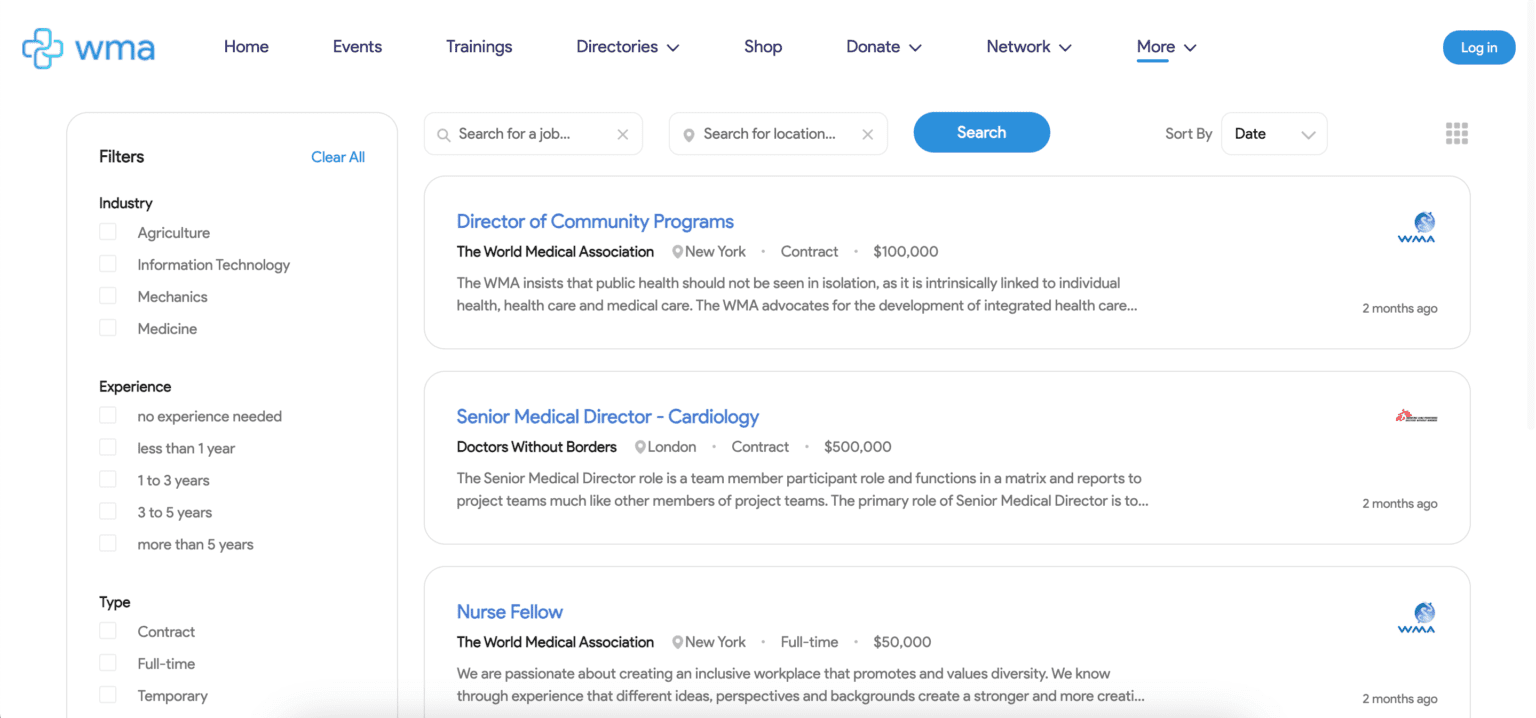Select Information Technology industry checkbox
The image size is (1536, 718).
click(x=108, y=264)
